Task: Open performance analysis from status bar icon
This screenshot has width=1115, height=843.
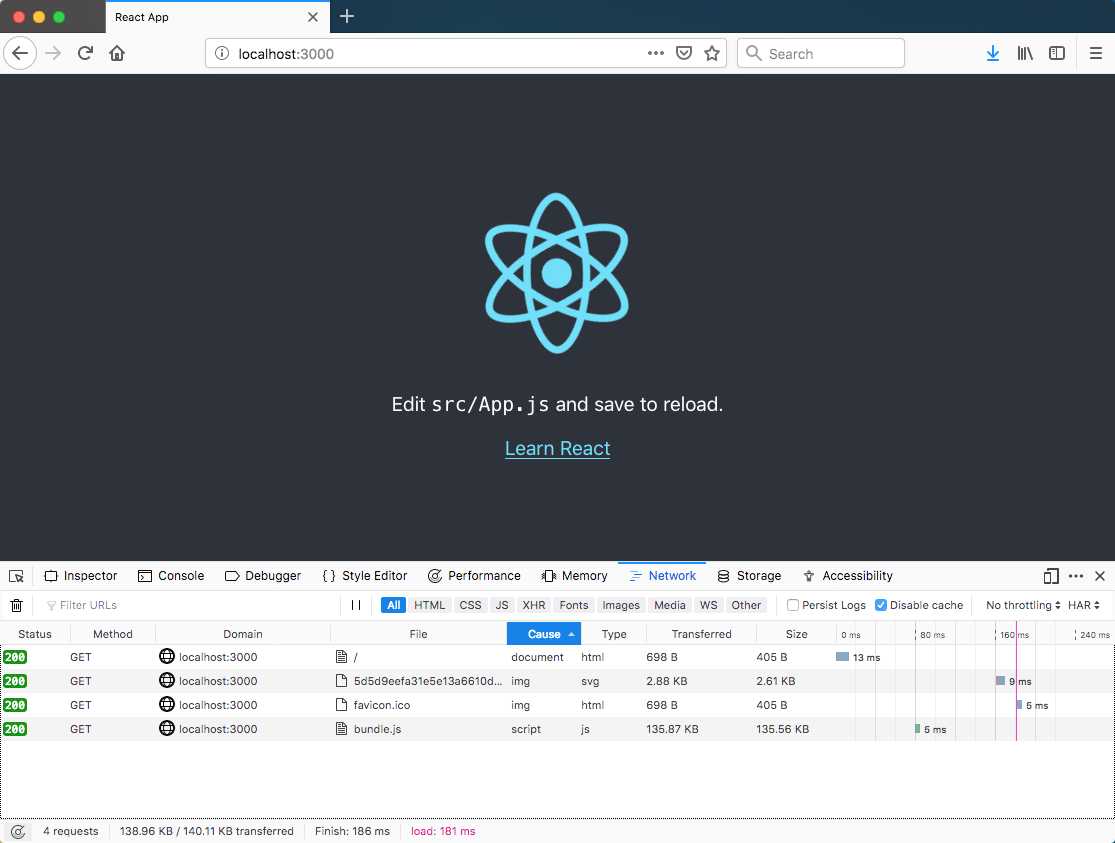Action: 18,831
